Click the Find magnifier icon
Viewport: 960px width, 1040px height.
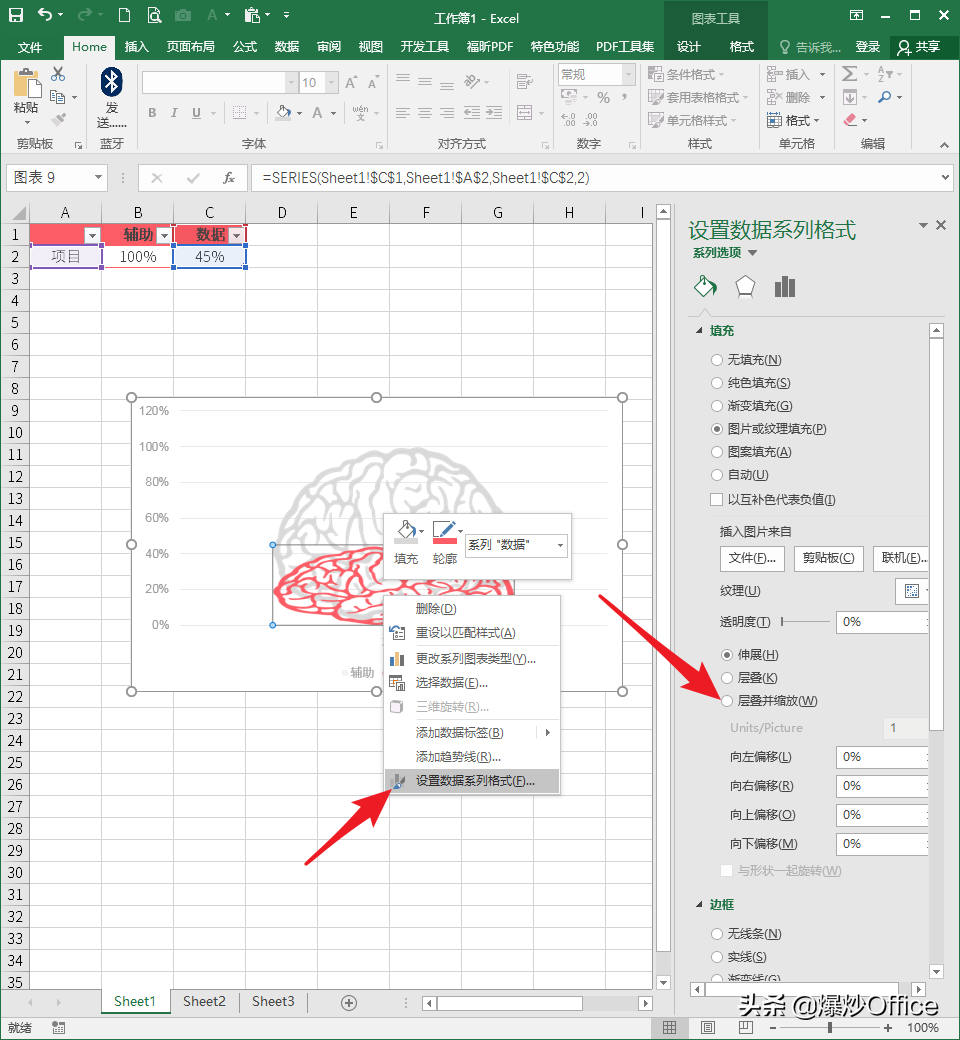(x=884, y=97)
